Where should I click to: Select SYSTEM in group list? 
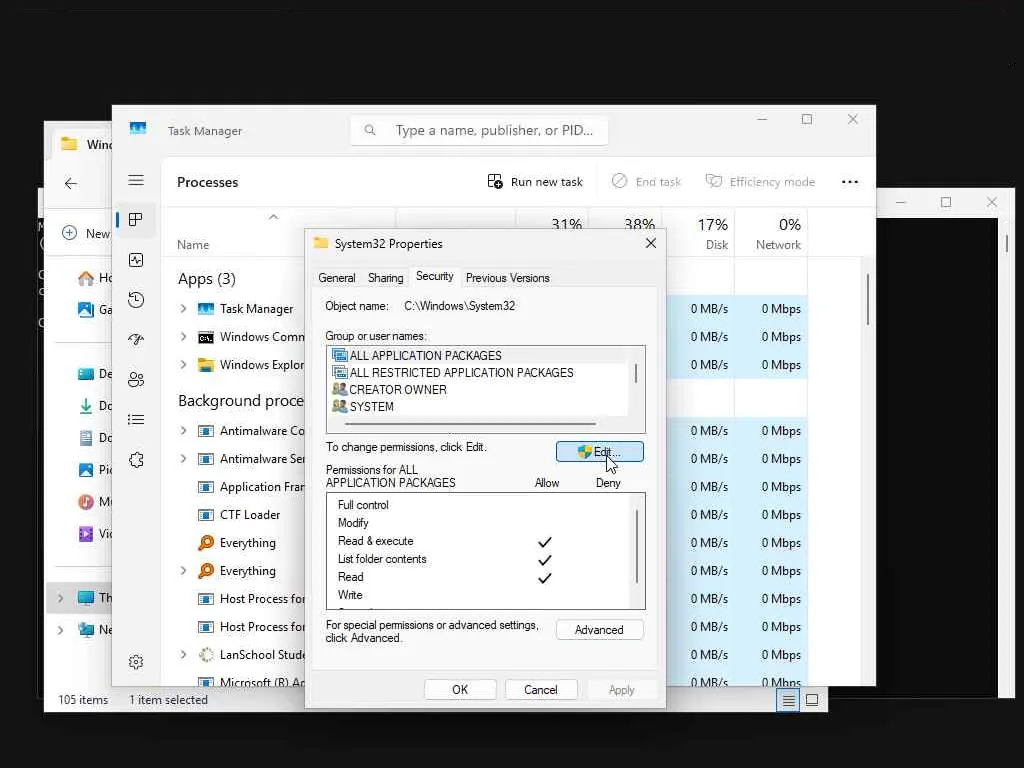(479, 406)
